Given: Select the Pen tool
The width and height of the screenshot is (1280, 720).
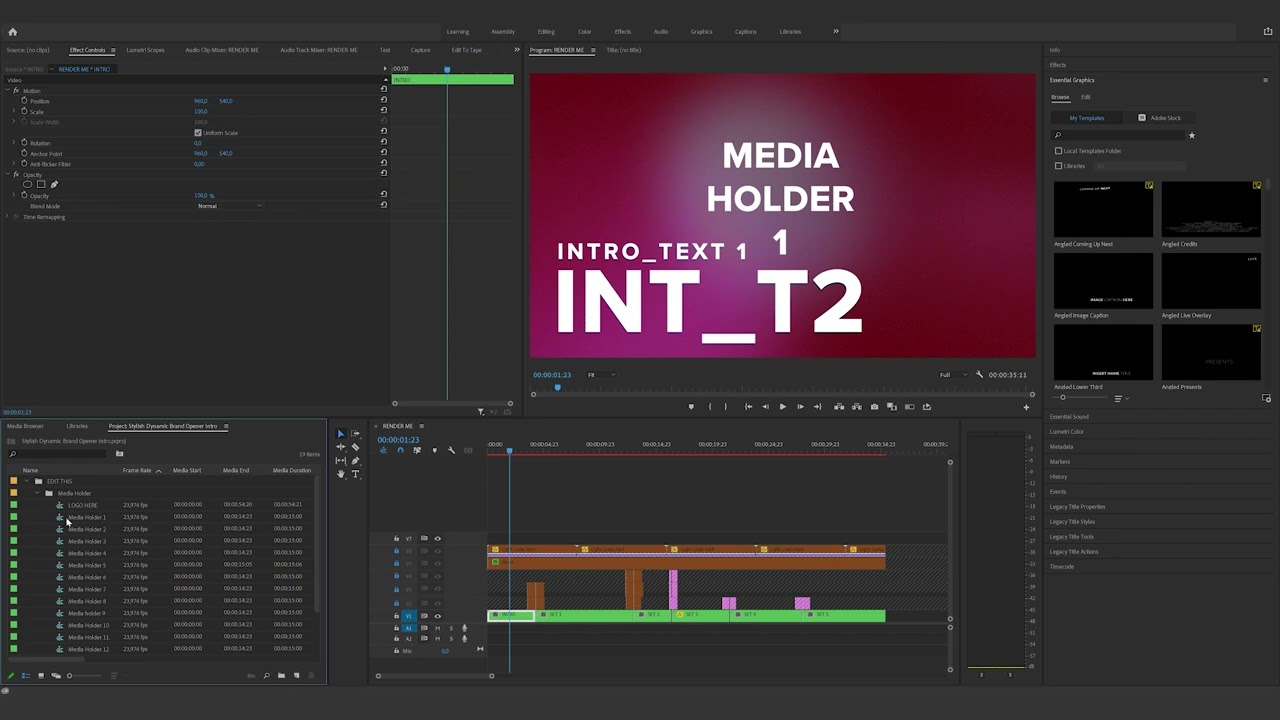Looking at the screenshot, I should tap(355, 461).
